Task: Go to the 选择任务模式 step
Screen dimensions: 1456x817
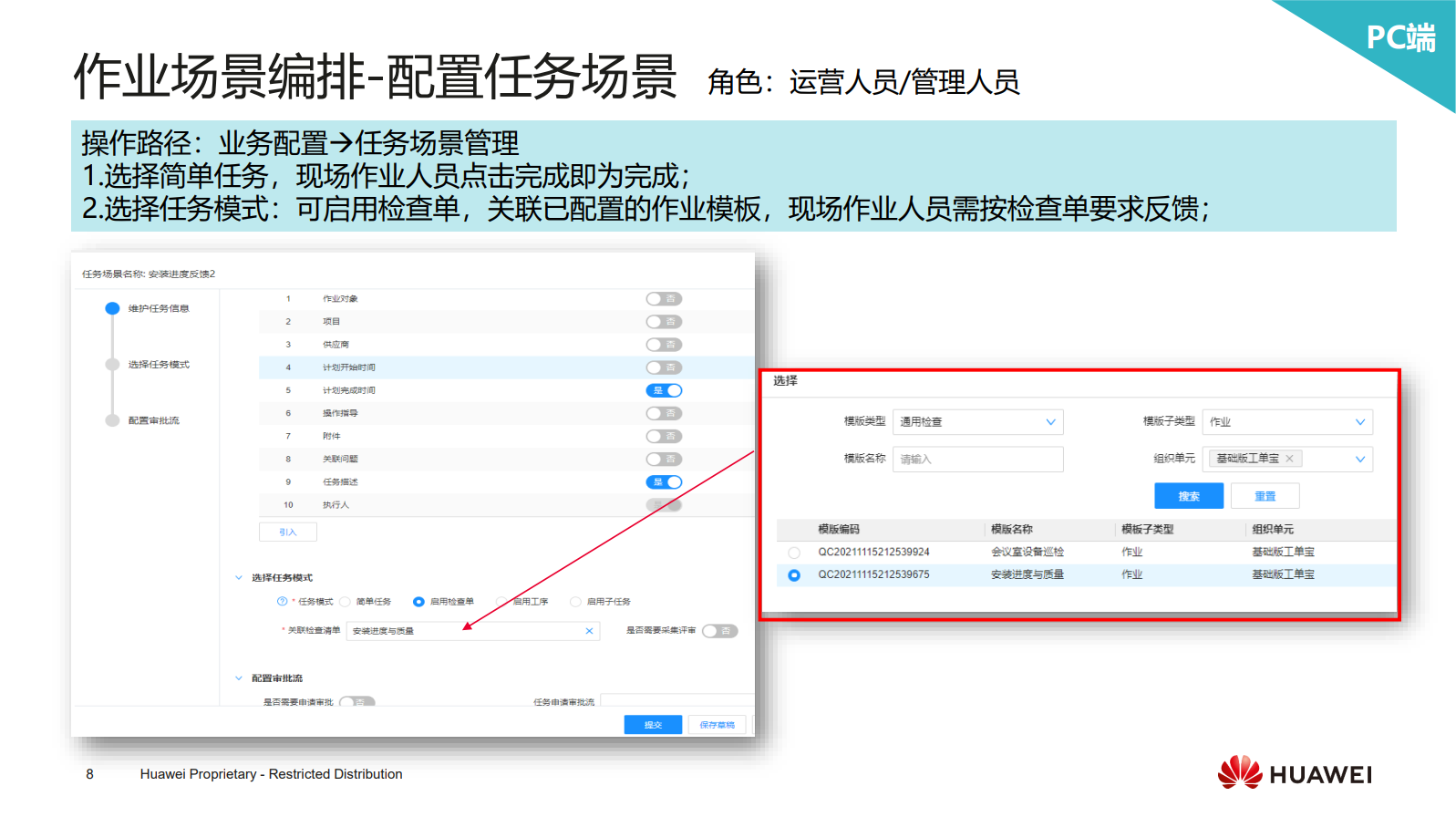Action: pos(159,365)
